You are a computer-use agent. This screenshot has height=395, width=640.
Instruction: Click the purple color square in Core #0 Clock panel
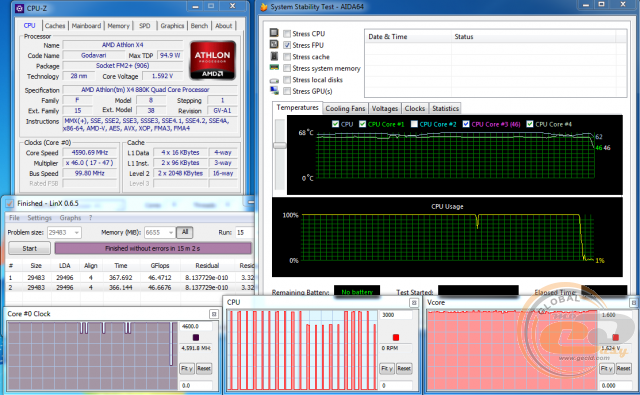click(x=196, y=337)
